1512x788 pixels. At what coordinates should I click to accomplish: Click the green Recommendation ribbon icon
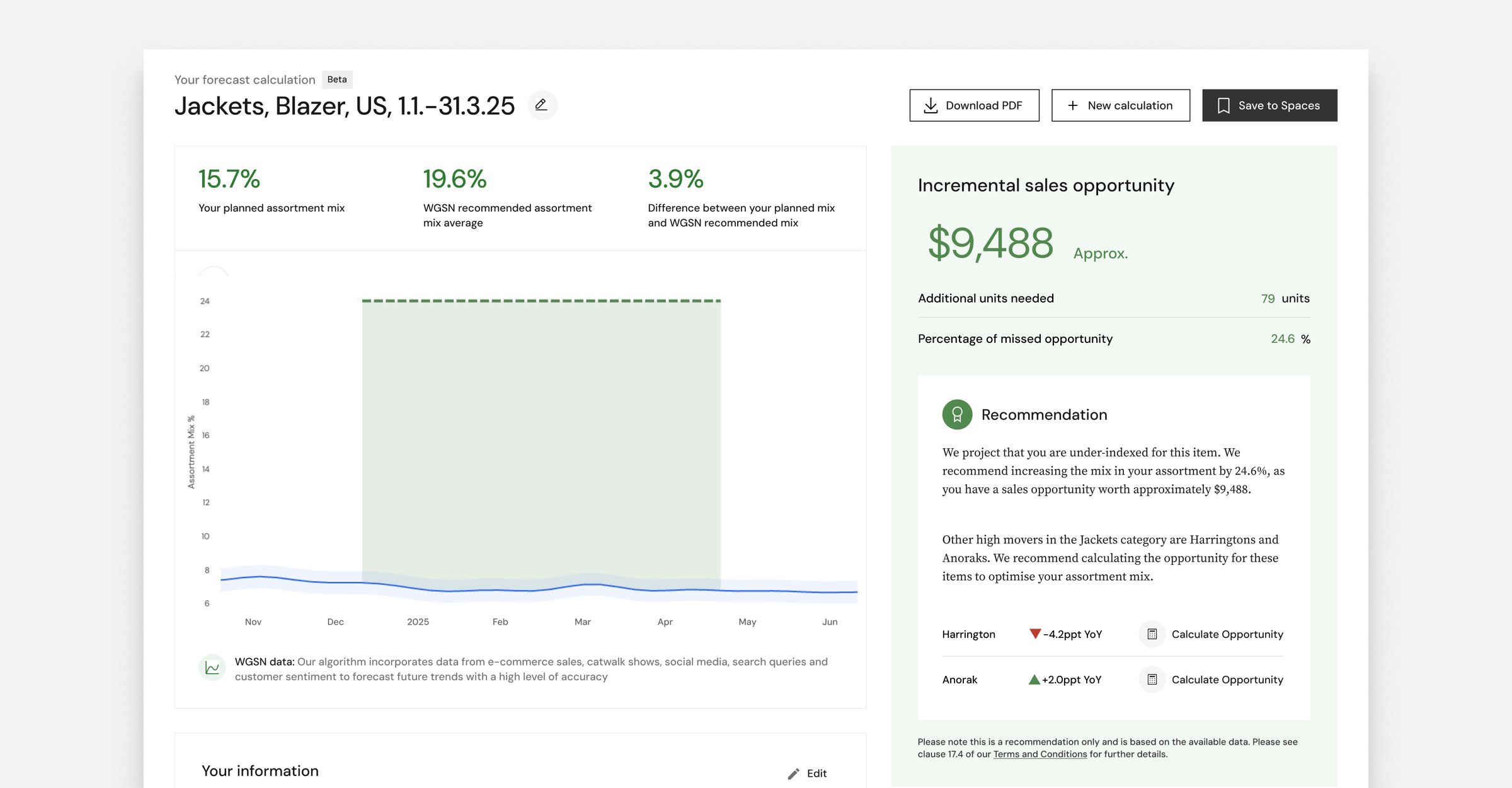(x=957, y=415)
